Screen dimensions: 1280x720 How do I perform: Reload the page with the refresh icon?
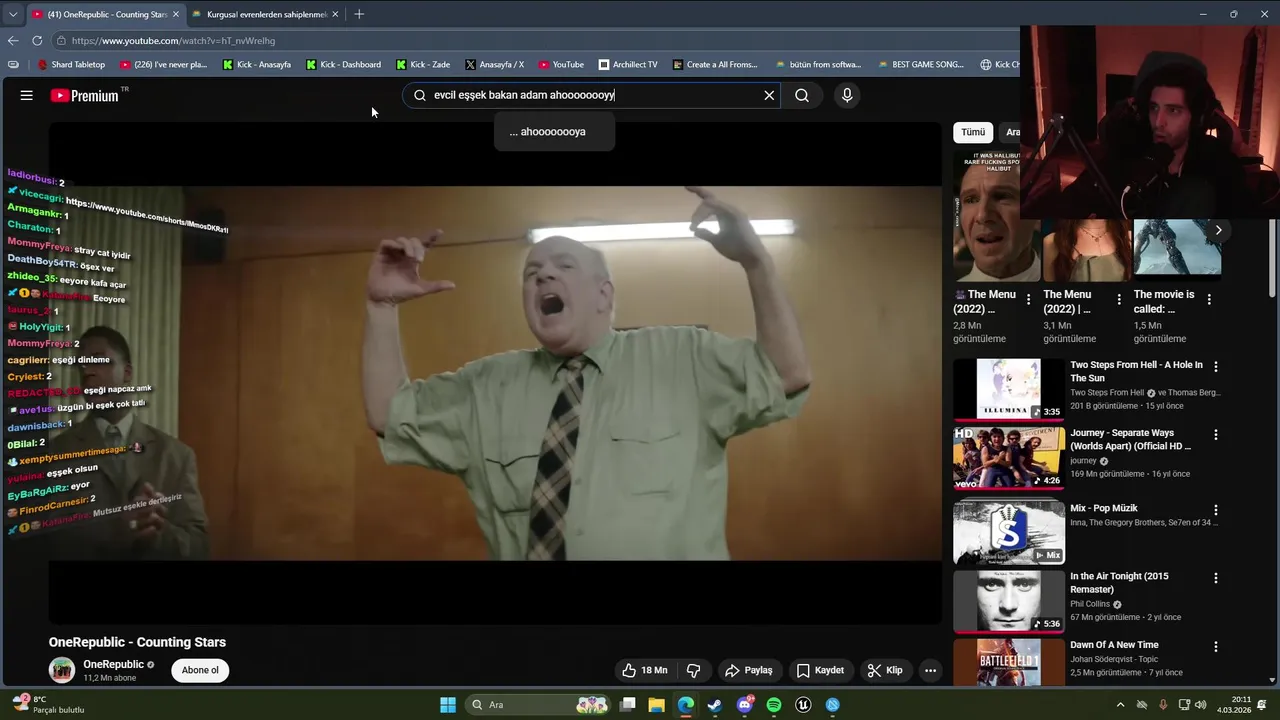37,40
